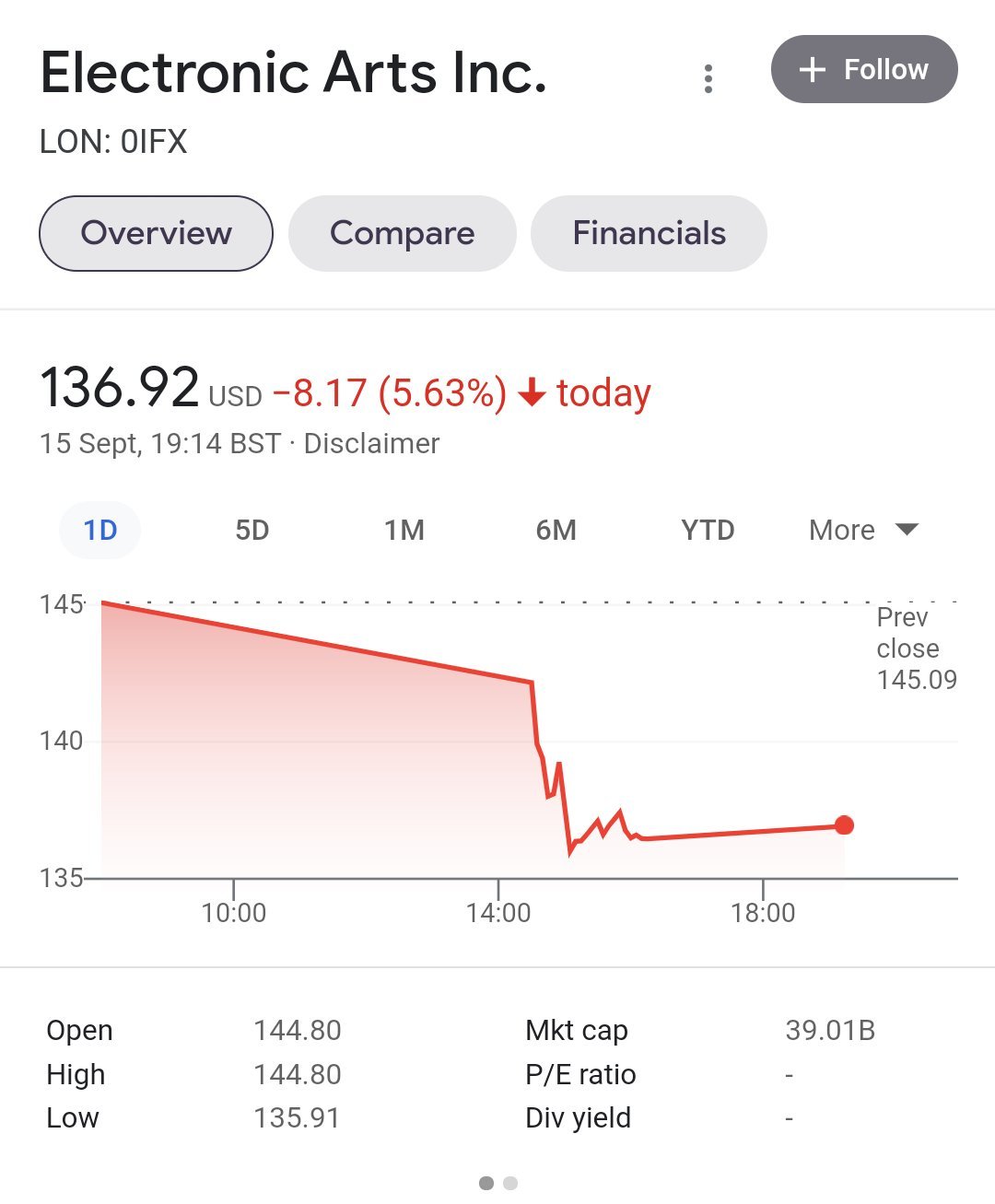Click the plus icon on Follow
Screen dimensions: 995x1204
tap(812, 70)
